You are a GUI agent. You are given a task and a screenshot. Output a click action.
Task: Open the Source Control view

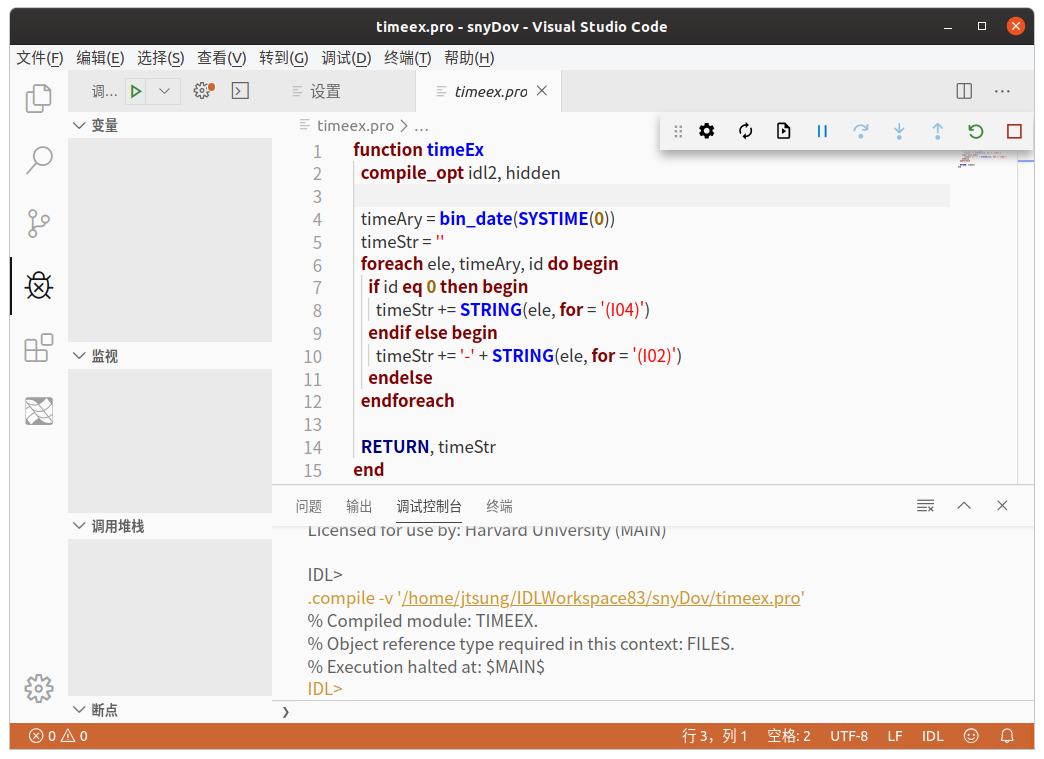pos(39,223)
